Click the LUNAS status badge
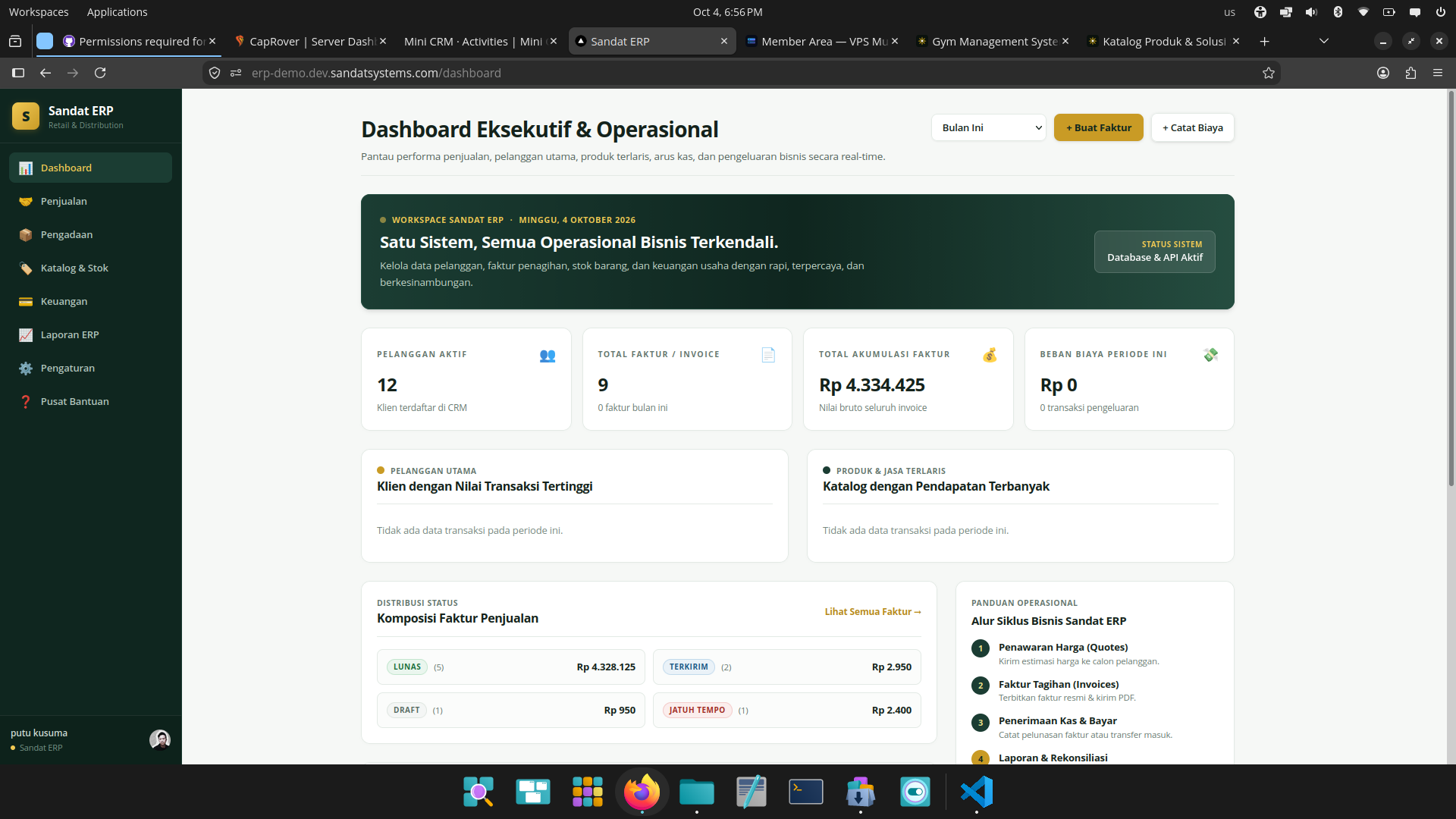This screenshot has width=1456, height=819. click(x=407, y=667)
